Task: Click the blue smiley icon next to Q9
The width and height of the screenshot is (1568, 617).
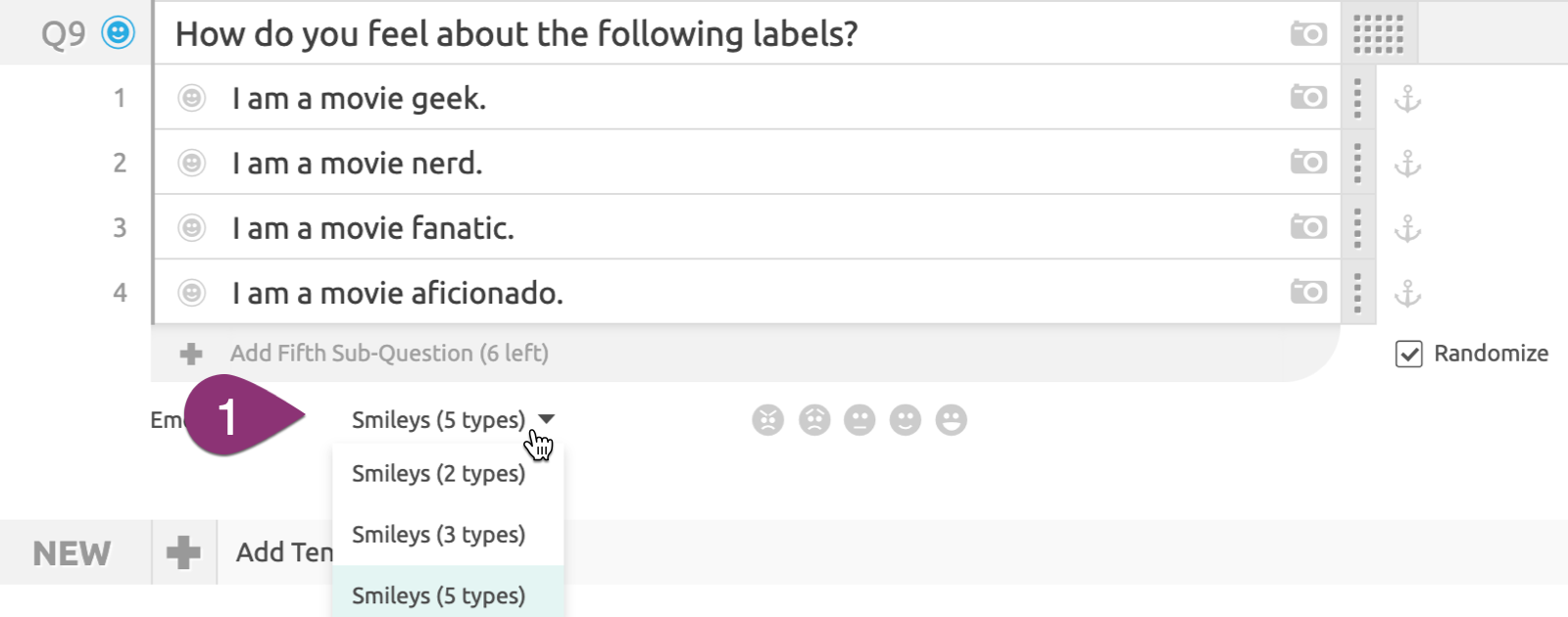Action: (119, 33)
